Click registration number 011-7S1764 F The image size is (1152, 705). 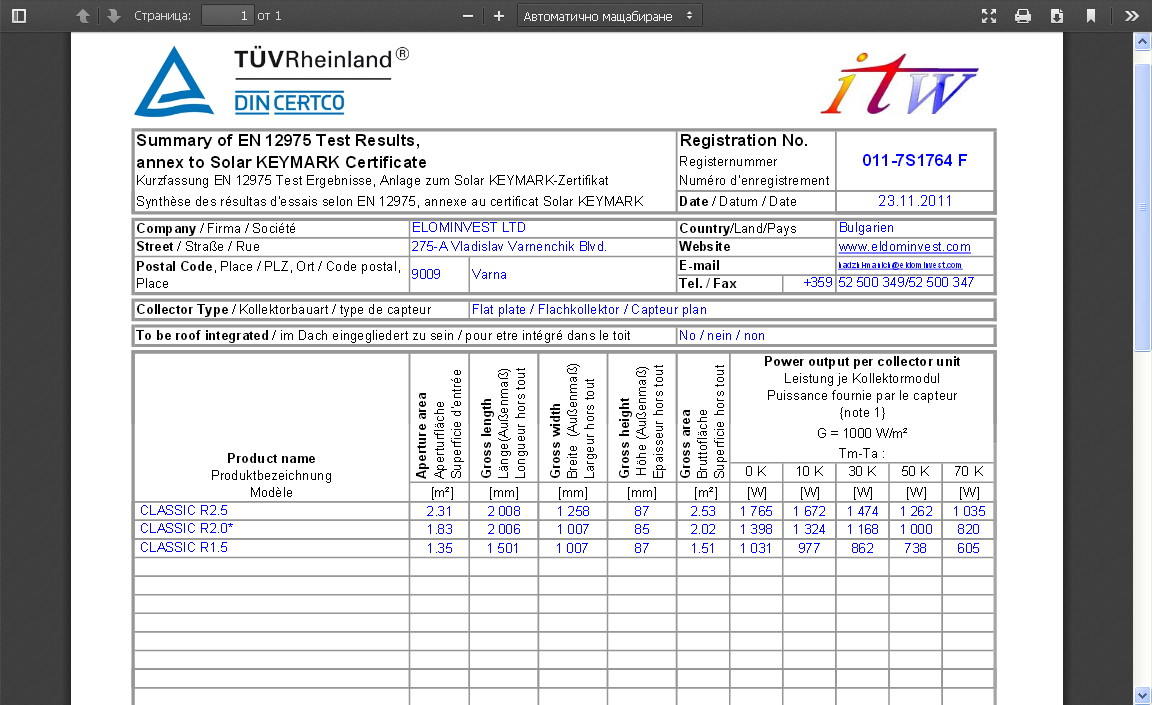[914, 160]
